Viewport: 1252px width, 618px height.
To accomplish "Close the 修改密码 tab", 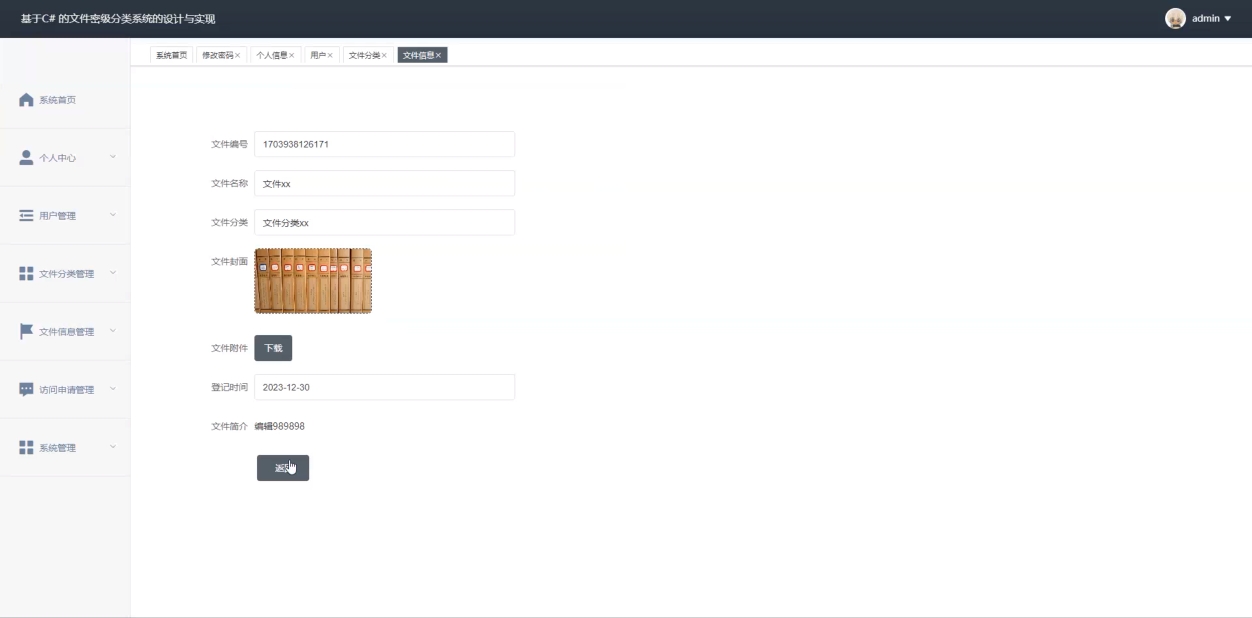I will coord(238,55).
